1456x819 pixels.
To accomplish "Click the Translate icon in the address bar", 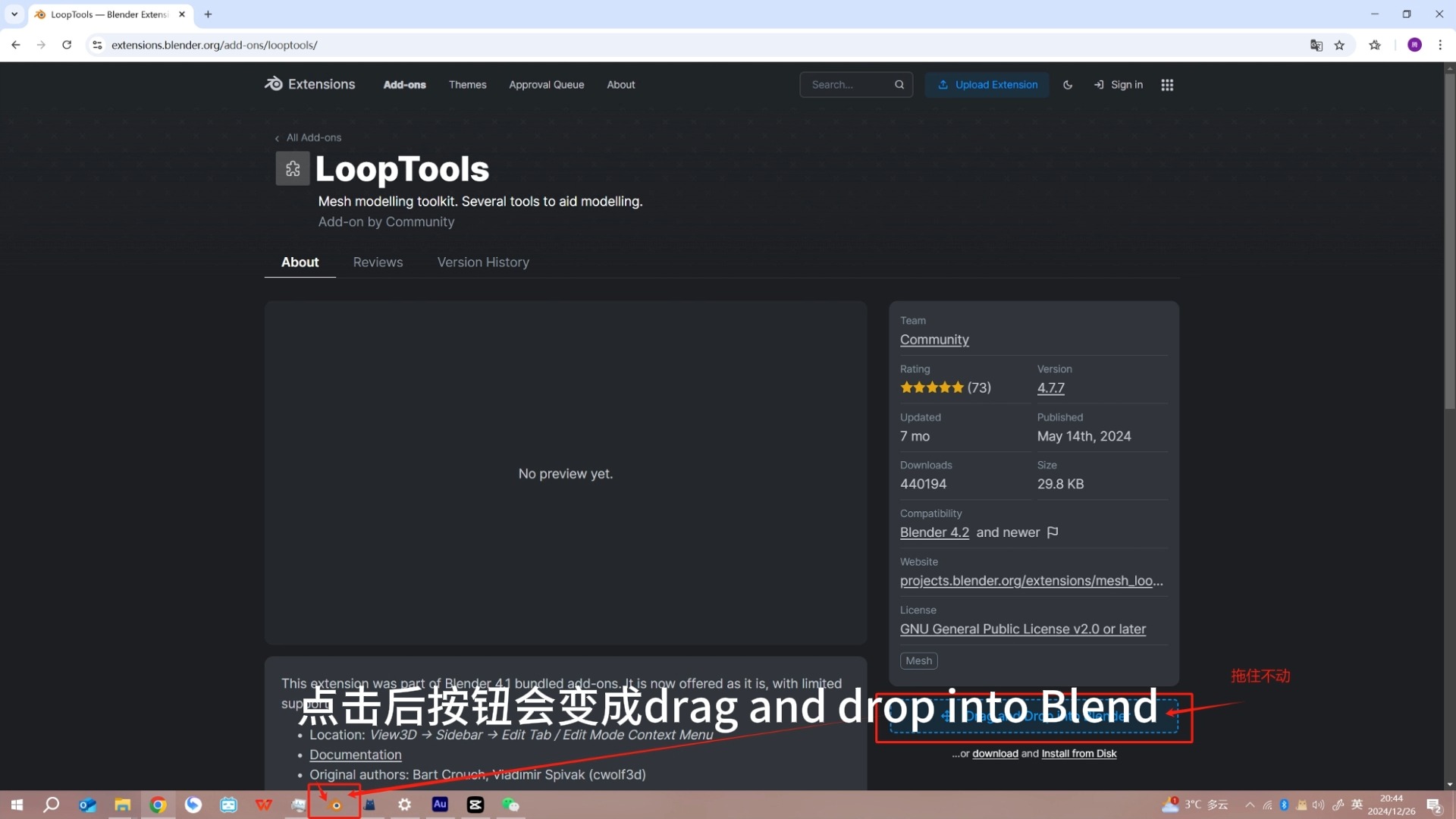I will [1316, 45].
